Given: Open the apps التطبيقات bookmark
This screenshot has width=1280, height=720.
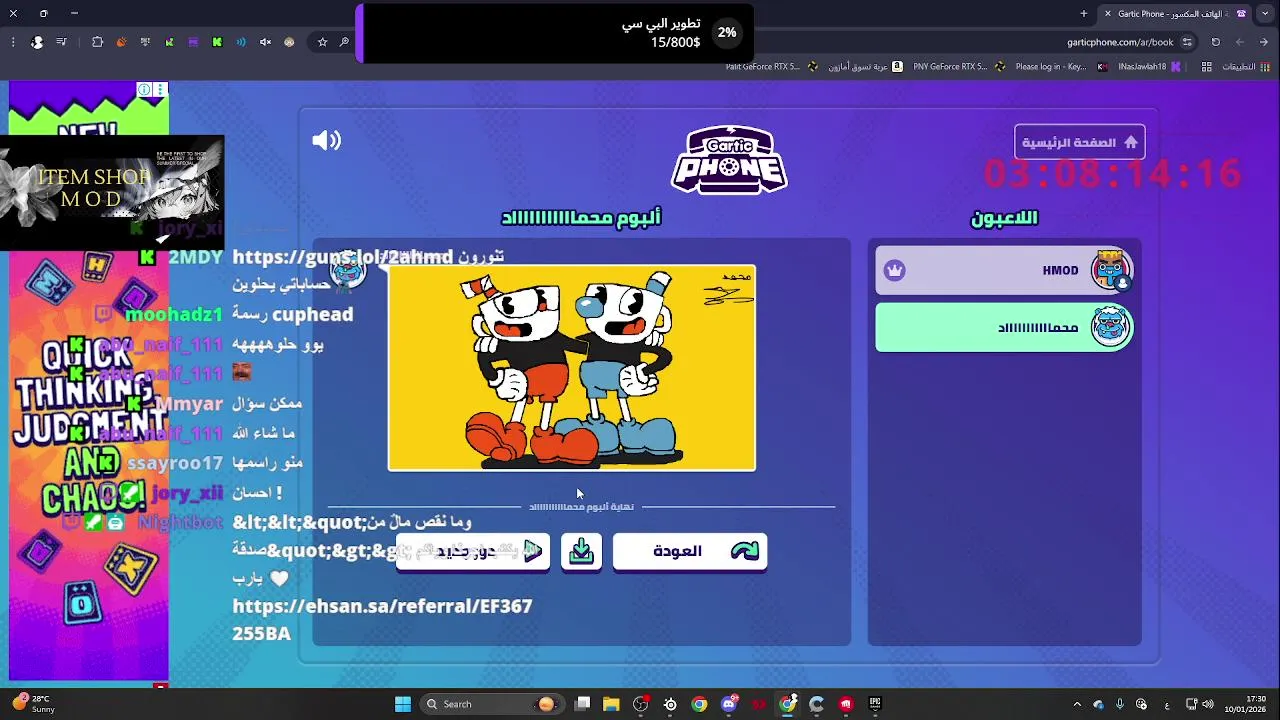Looking at the screenshot, I should 1244,67.
